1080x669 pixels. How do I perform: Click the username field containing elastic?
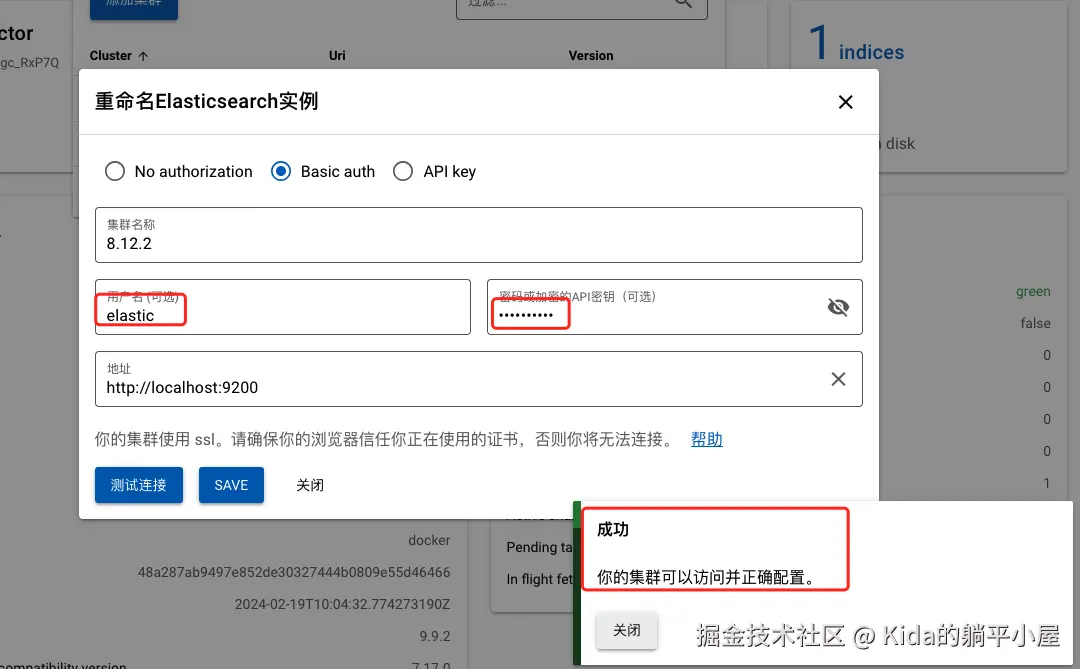(283, 307)
